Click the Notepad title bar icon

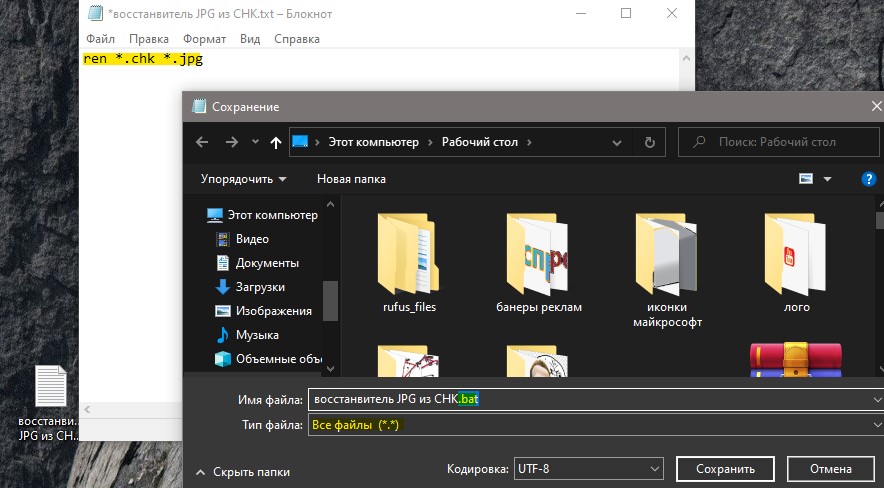pyautogui.click(x=95, y=13)
